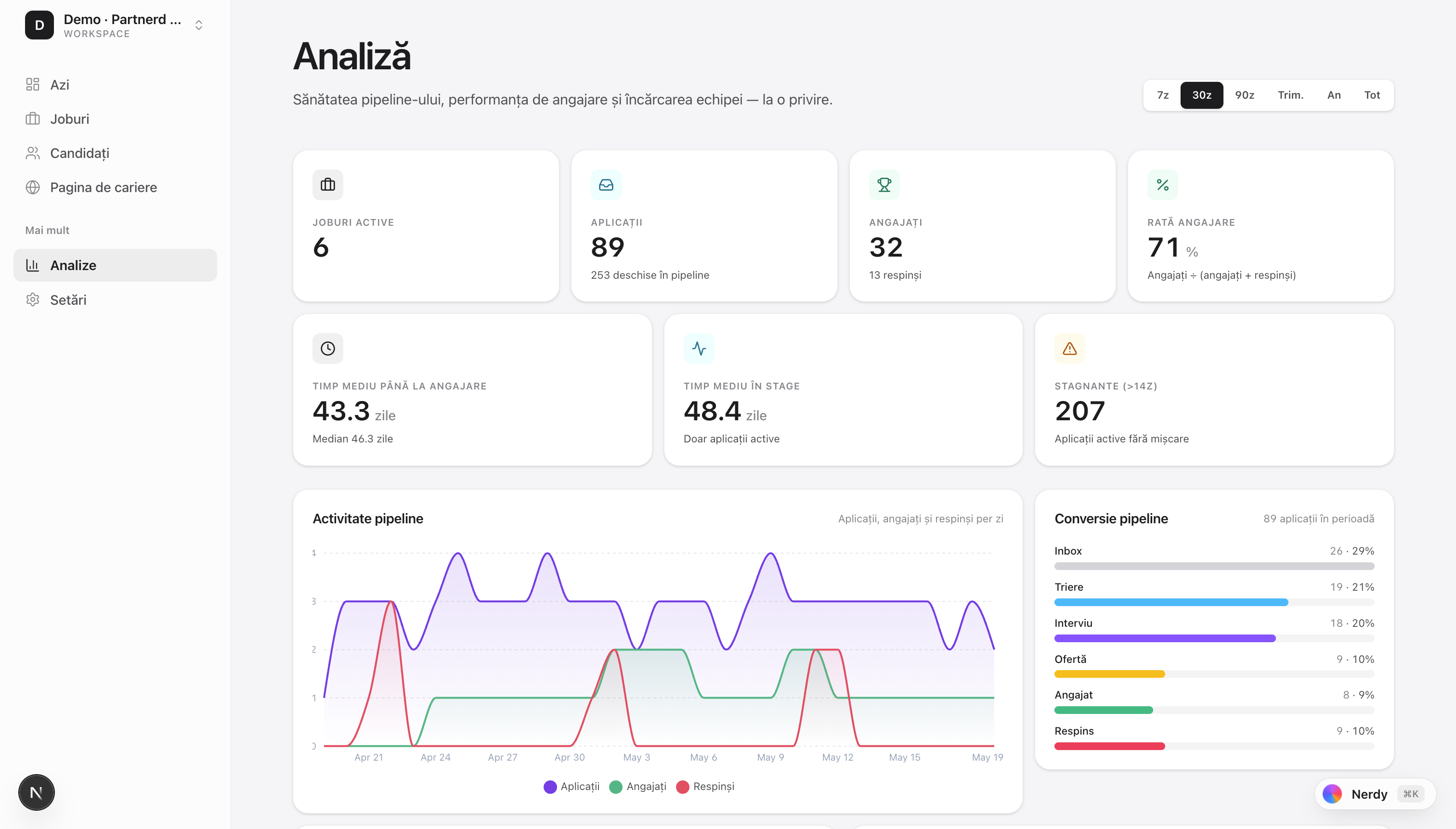Click the red Respins conversion bar
1456x829 pixels.
[1109, 746]
